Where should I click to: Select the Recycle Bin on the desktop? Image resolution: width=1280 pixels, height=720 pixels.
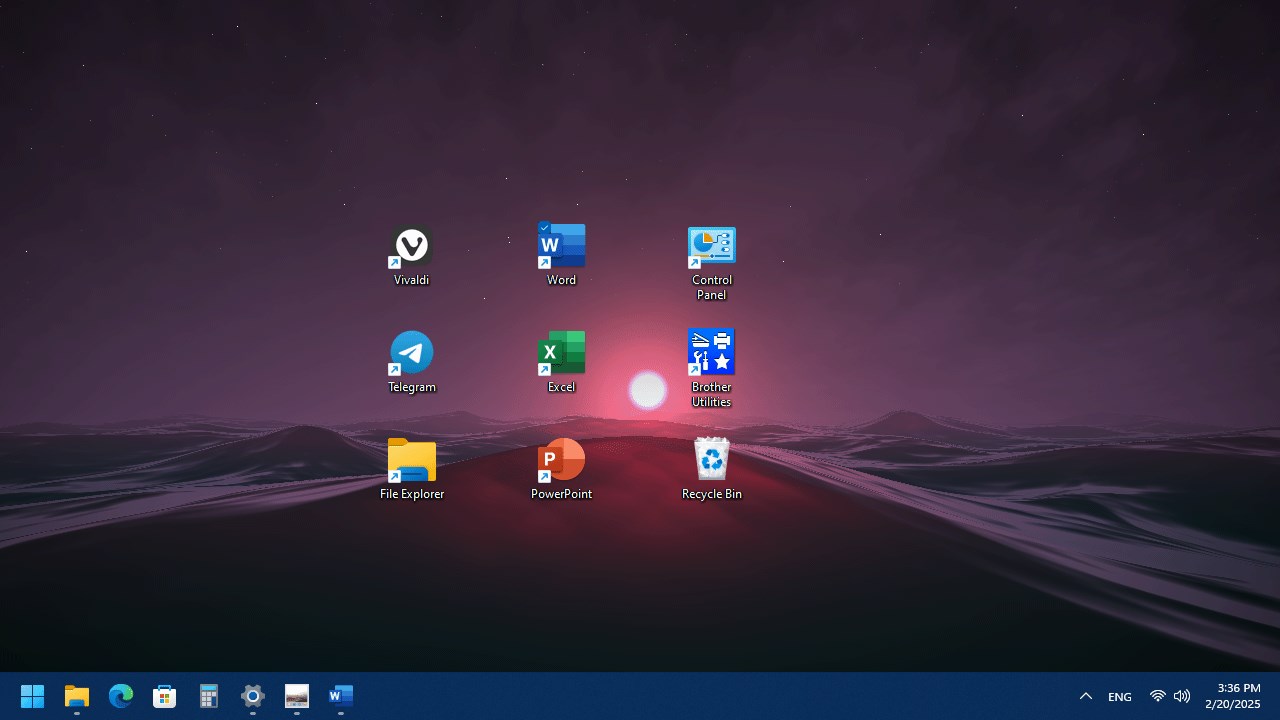coord(711,470)
